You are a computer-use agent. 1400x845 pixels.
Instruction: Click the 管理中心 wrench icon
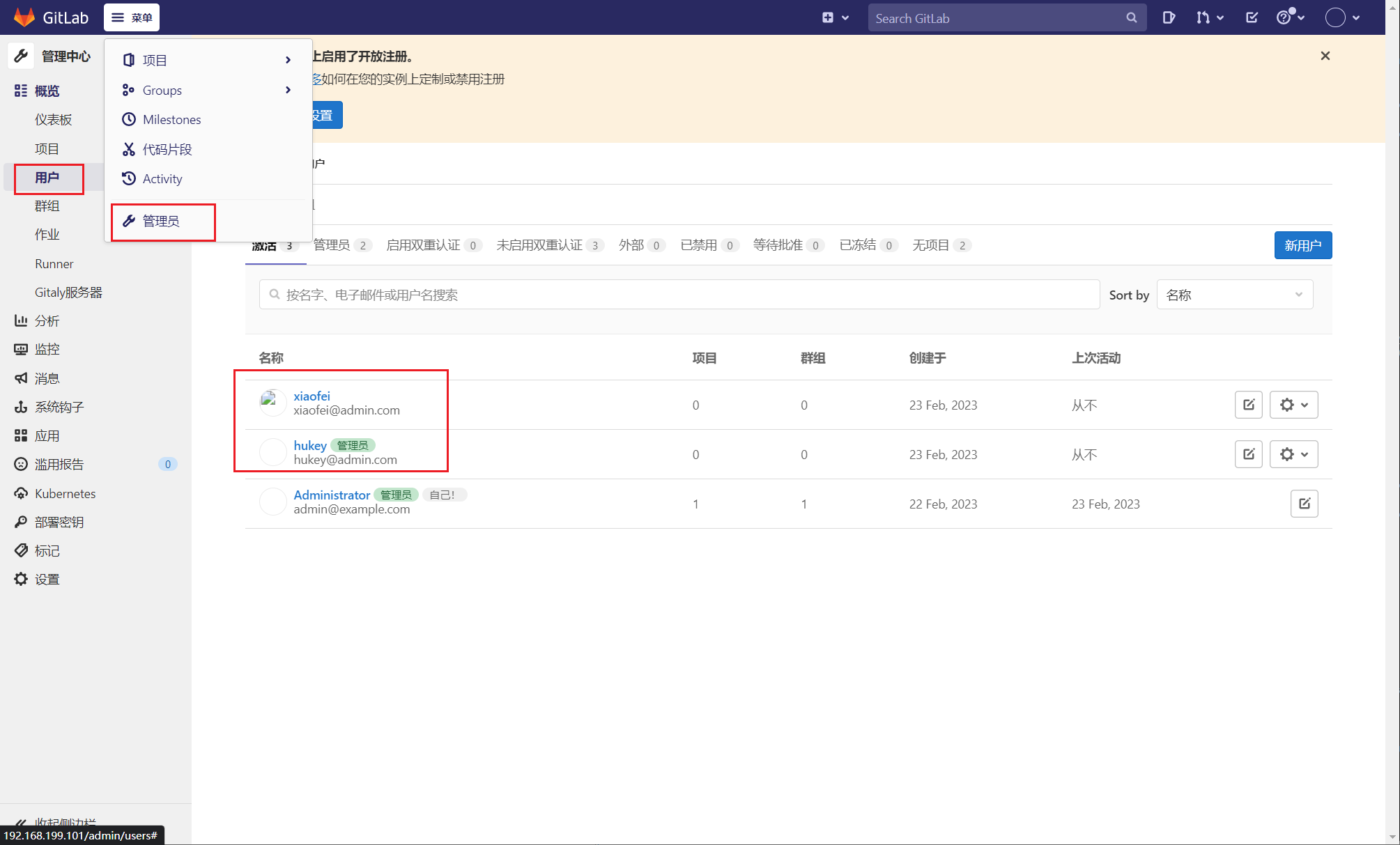(21, 56)
